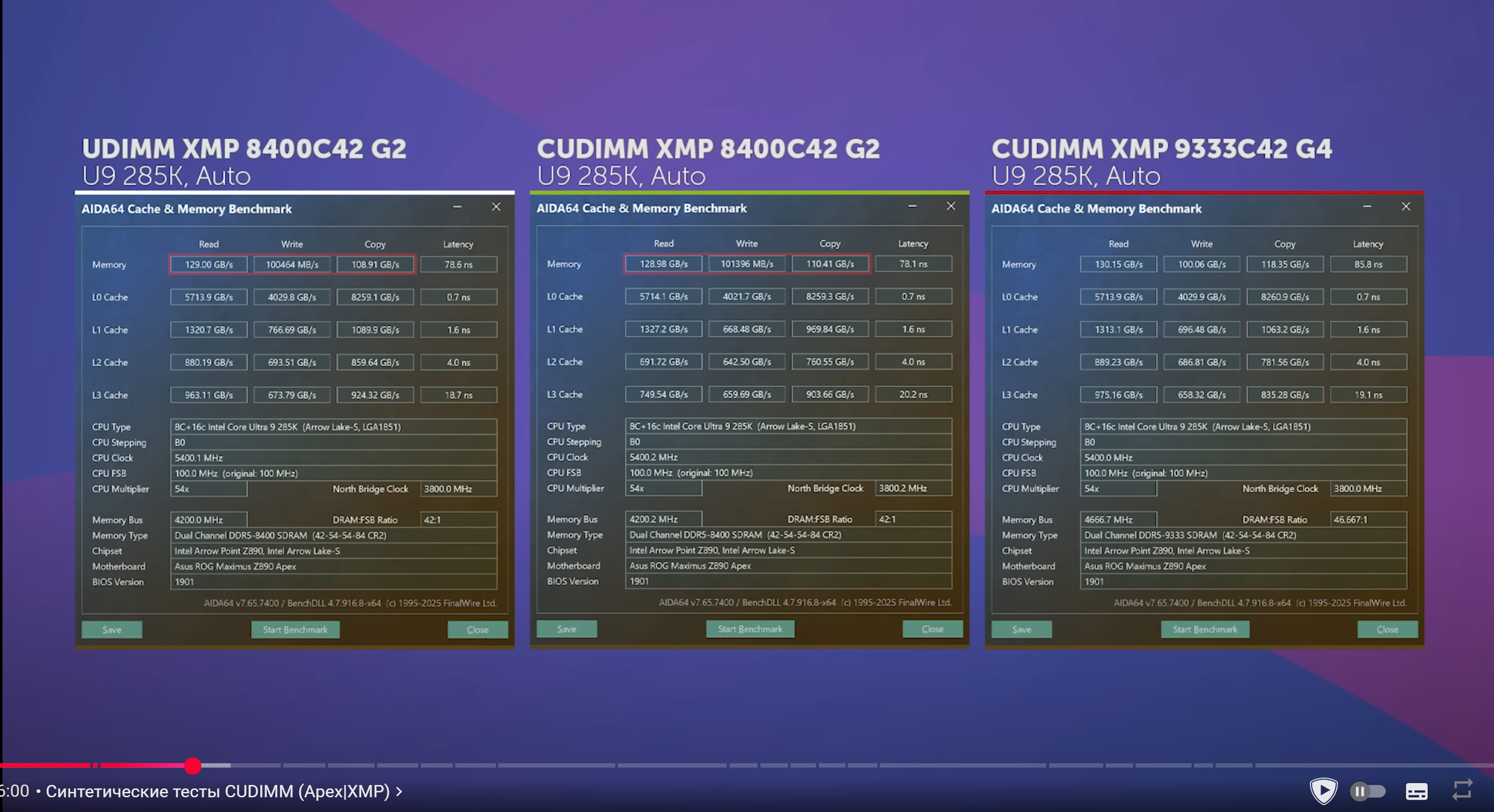Close the right AIDA64 window with X
Image resolution: width=1494 pixels, height=812 pixels.
click(x=1406, y=207)
